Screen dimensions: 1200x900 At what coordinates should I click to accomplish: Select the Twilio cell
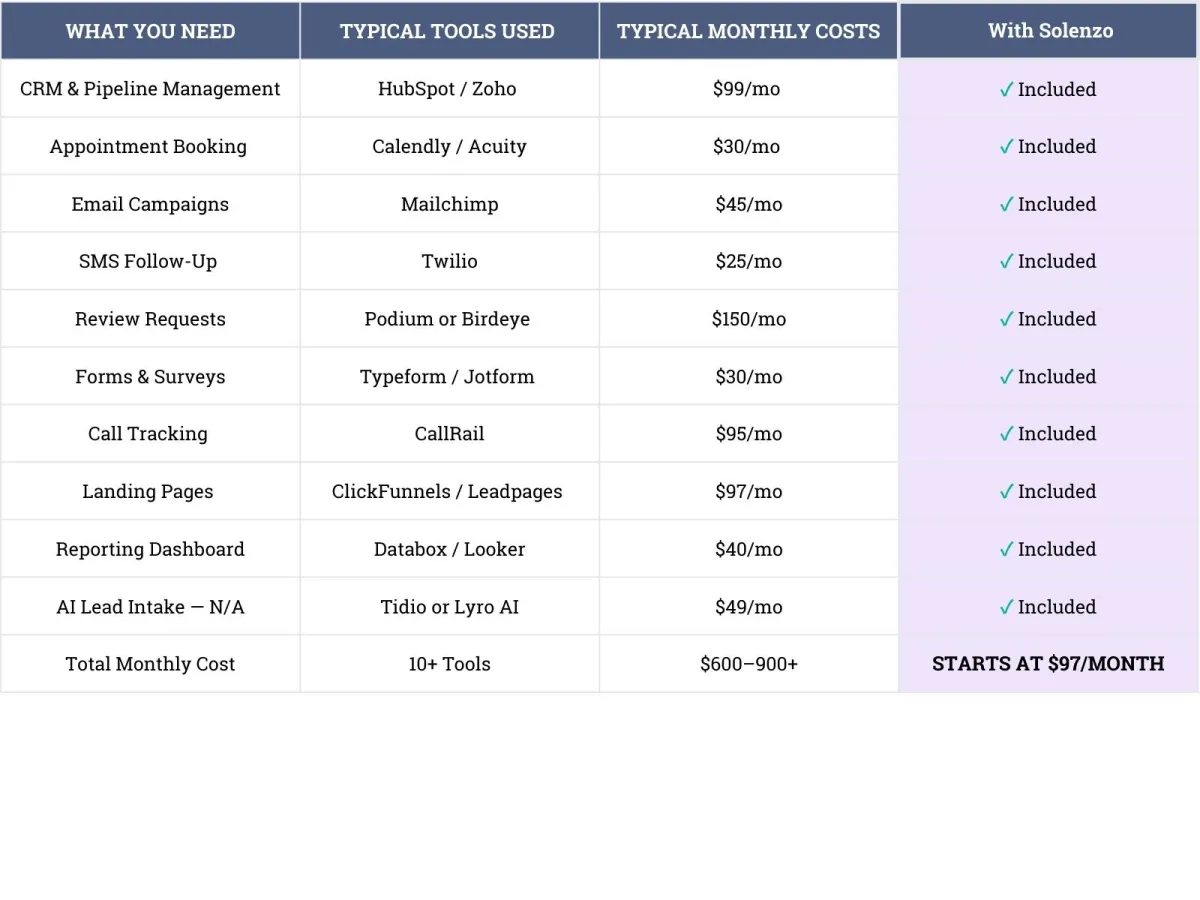click(449, 261)
